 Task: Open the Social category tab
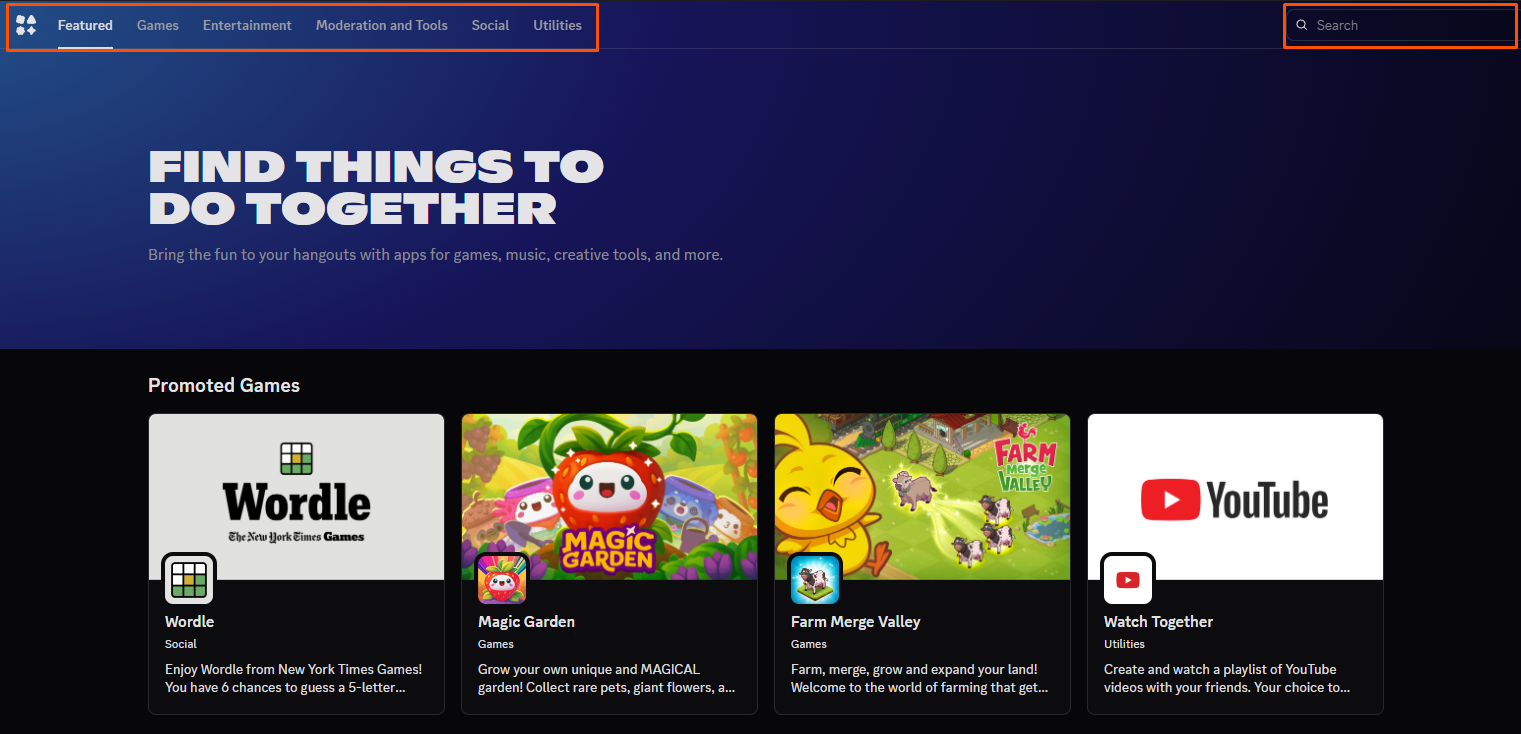pyautogui.click(x=490, y=25)
